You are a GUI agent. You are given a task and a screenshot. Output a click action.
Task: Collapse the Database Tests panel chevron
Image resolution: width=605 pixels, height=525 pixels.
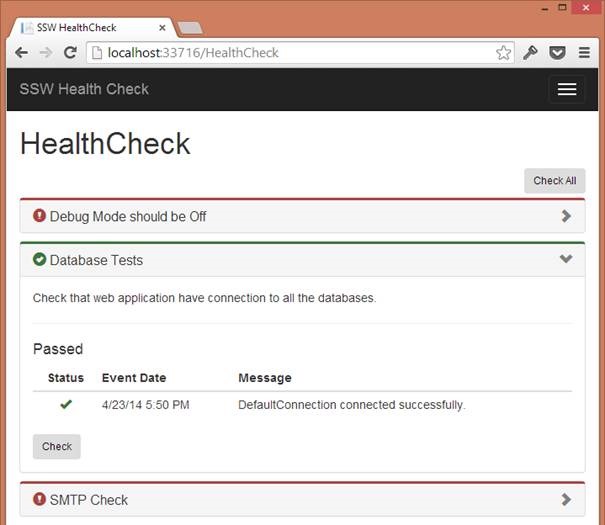point(566,259)
